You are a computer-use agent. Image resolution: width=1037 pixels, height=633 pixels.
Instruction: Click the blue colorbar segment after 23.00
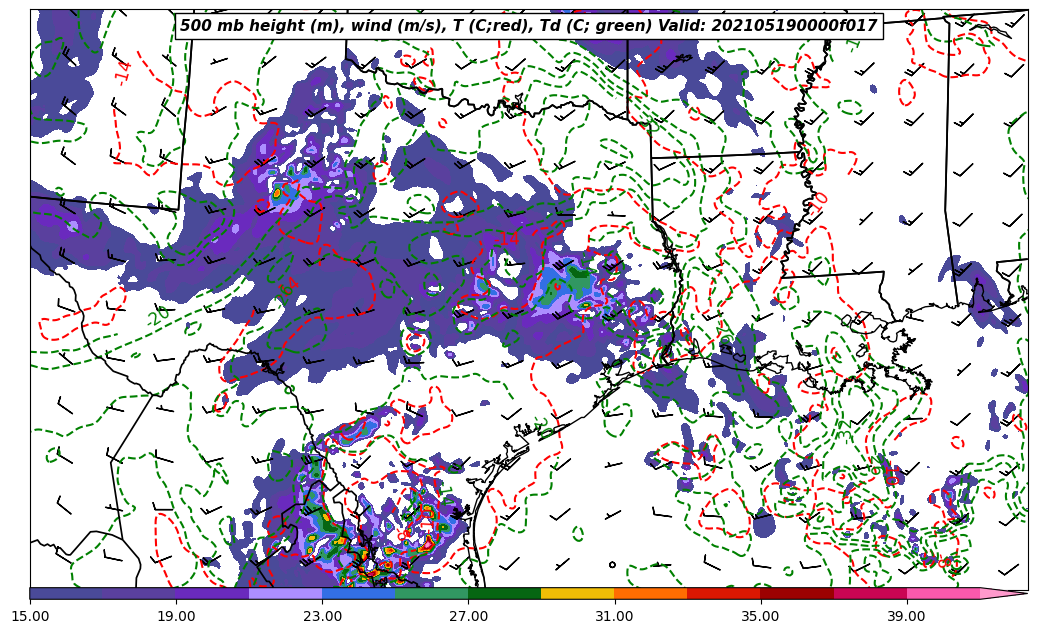358,593
